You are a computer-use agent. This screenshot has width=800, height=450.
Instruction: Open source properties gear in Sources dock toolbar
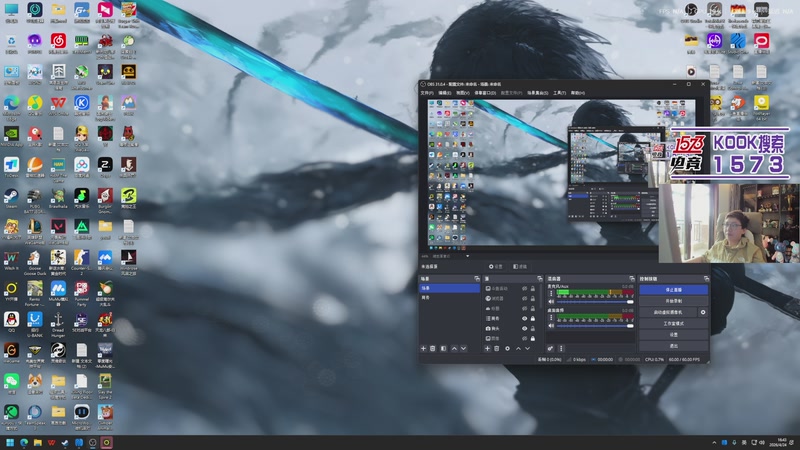pyautogui.click(x=507, y=348)
